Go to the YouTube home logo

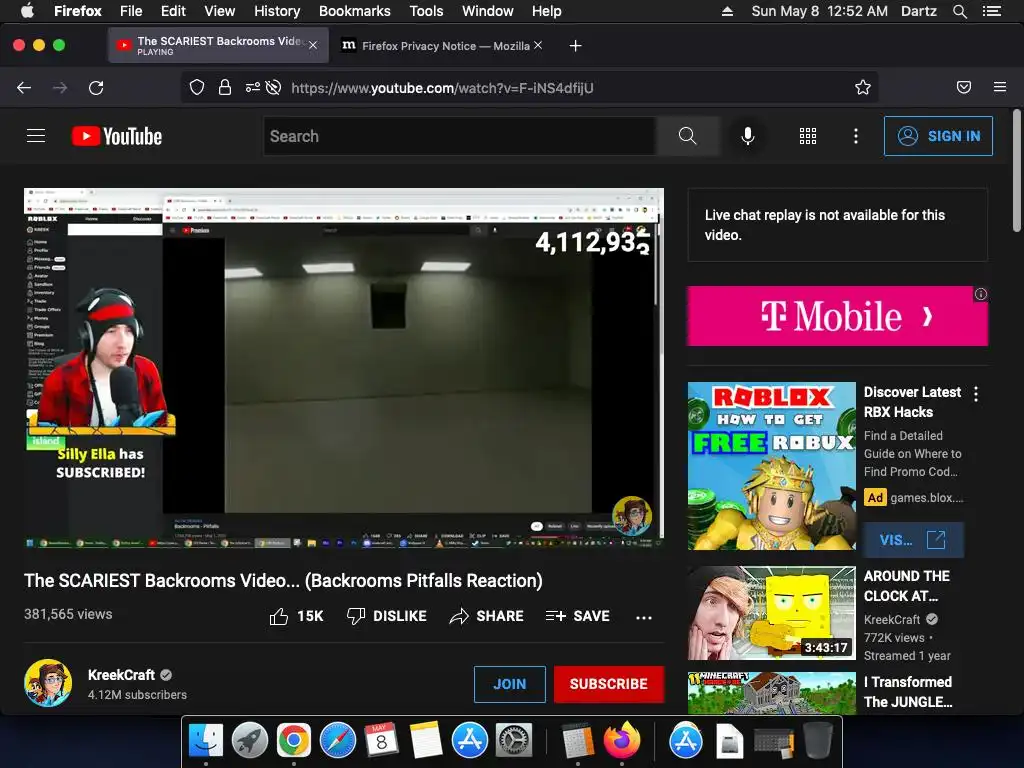click(117, 136)
